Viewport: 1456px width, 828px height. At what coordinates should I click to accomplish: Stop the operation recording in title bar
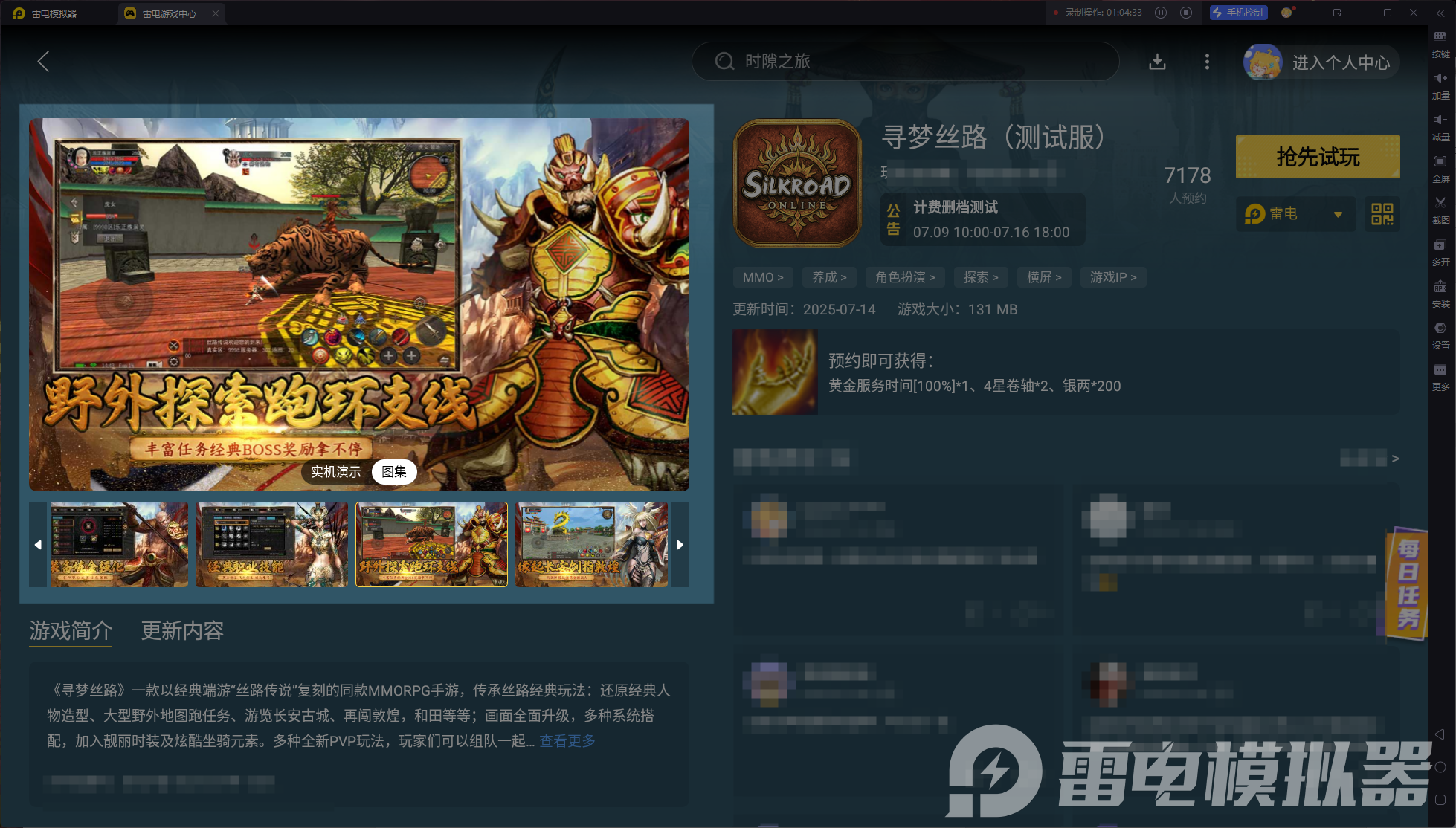(1186, 13)
